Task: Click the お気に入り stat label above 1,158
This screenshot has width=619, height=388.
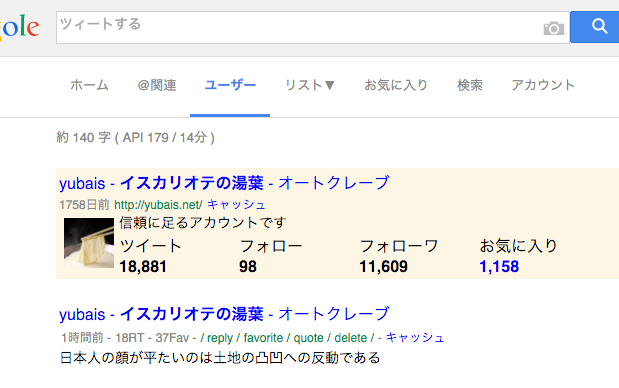Action: pos(518,246)
